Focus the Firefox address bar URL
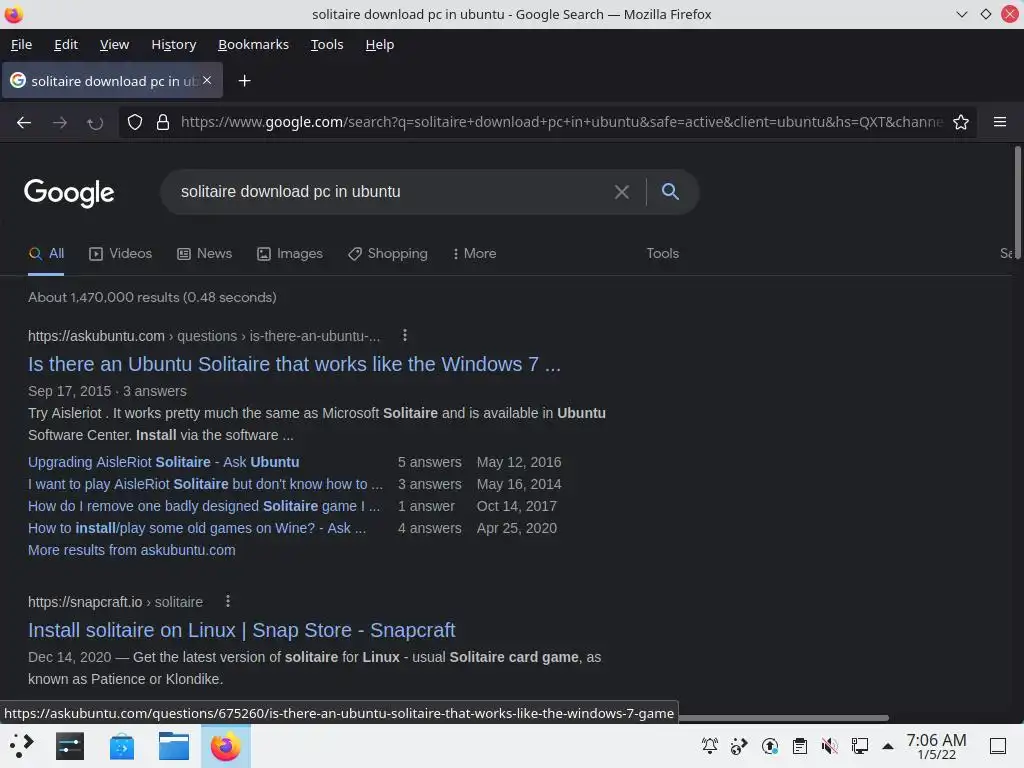Viewport: 1024px width, 768px height. [x=562, y=122]
